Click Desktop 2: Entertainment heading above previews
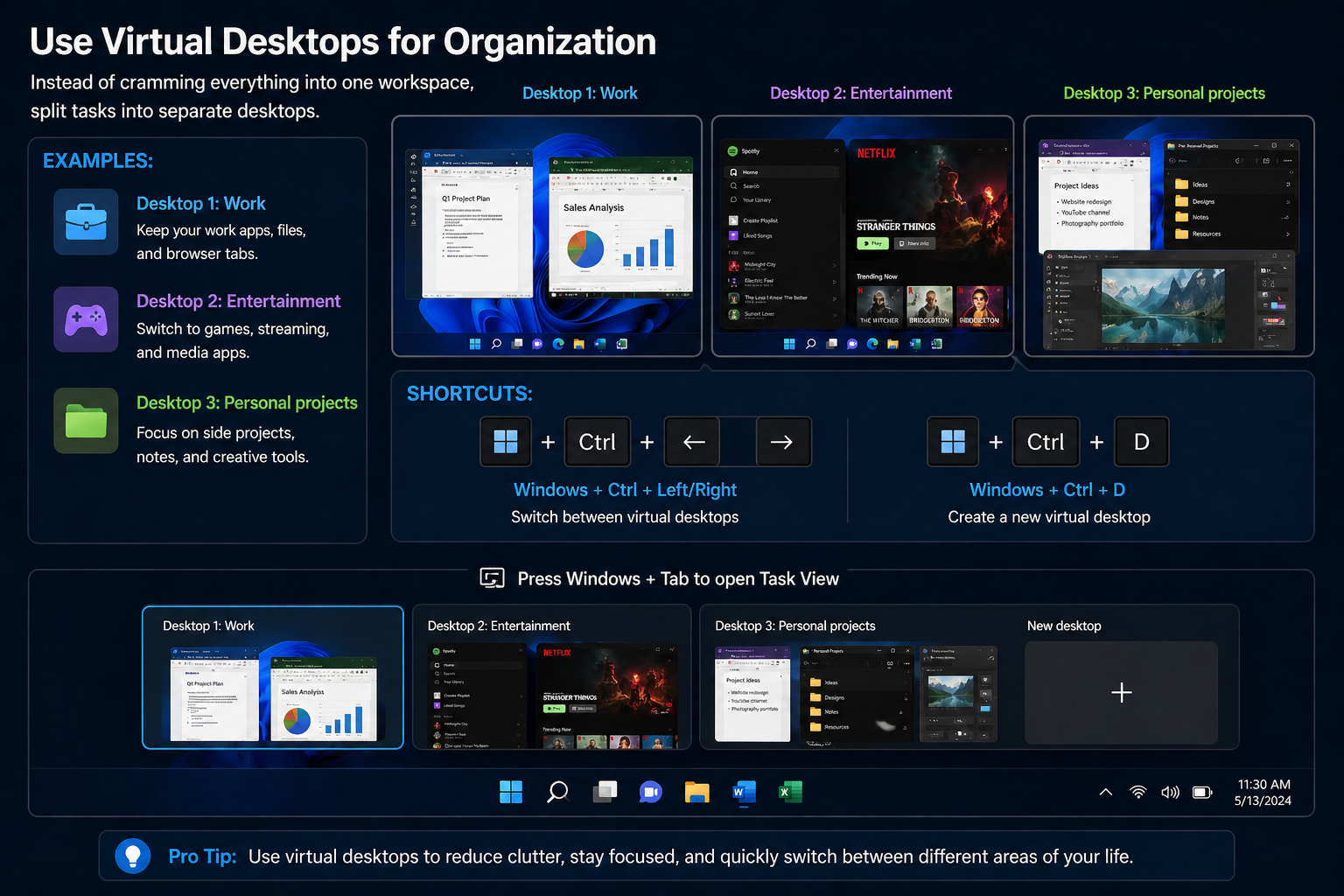This screenshot has height=896, width=1344. tap(861, 93)
